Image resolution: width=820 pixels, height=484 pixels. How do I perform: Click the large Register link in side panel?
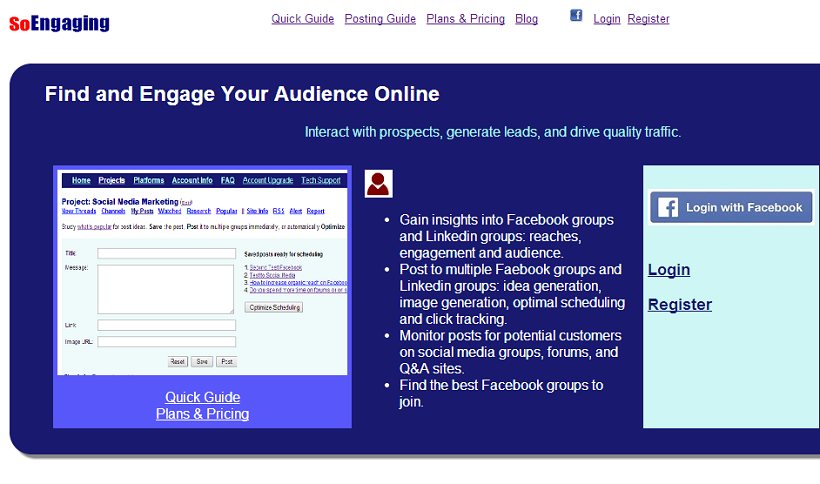pyautogui.click(x=680, y=305)
